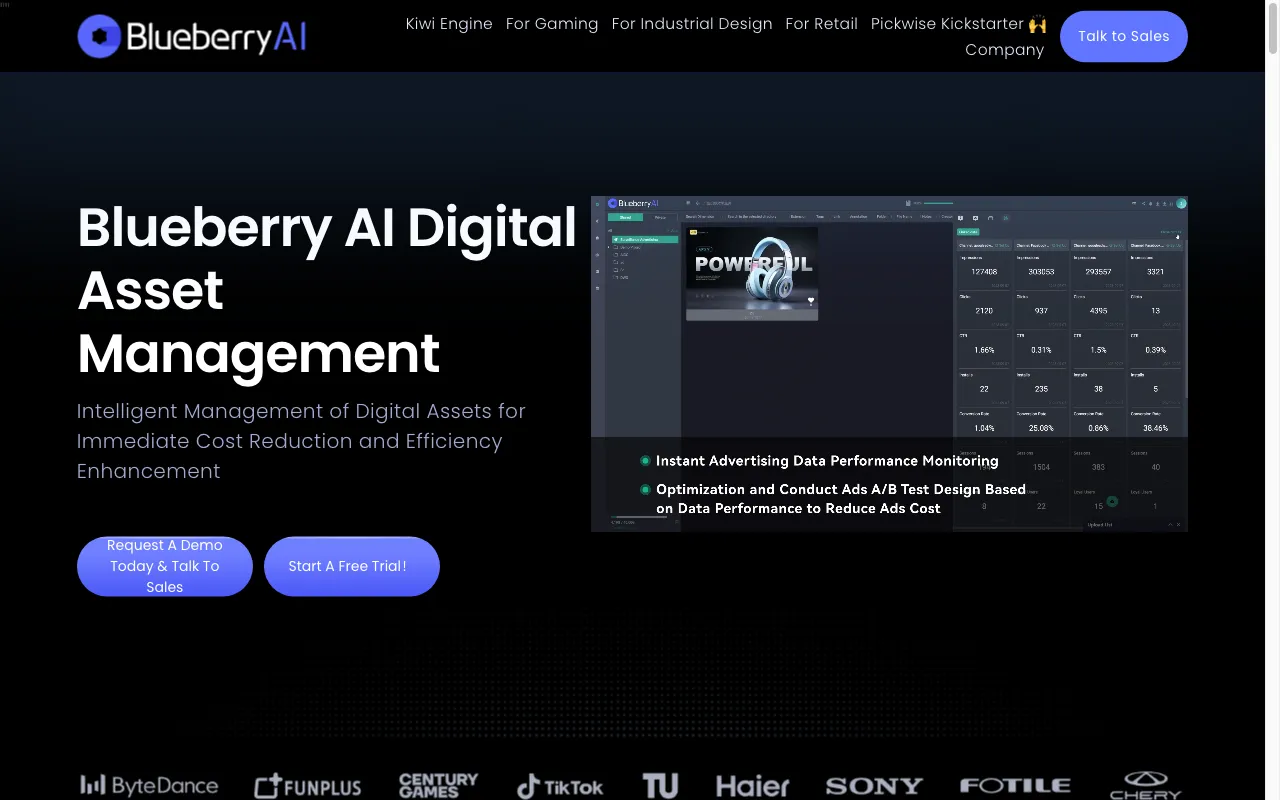Screen dimensions: 1280x800
Task: Go to For Industrial Design
Action: click(692, 23)
